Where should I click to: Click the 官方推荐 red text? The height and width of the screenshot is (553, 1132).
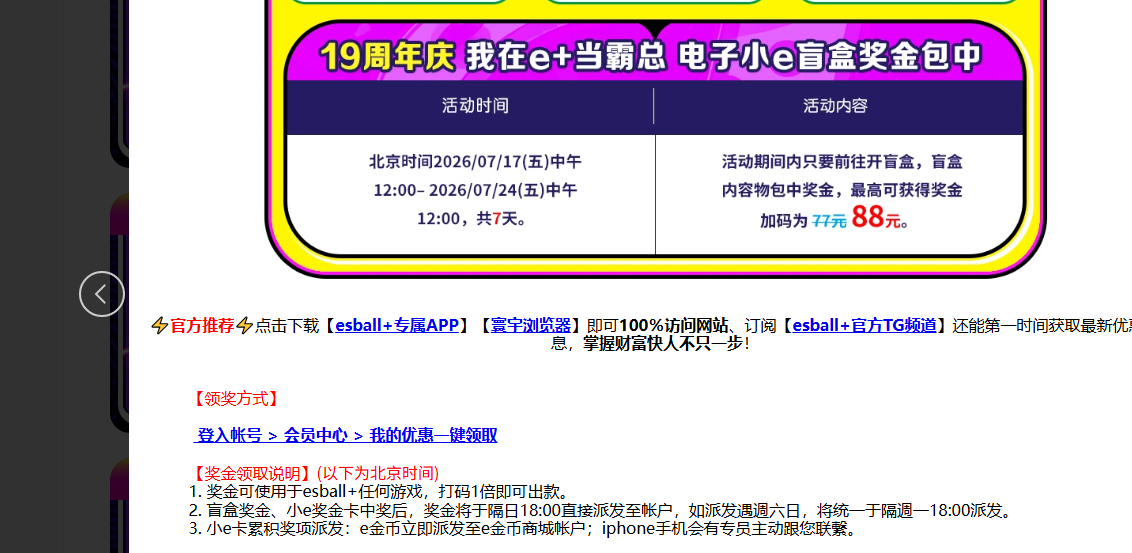202,326
